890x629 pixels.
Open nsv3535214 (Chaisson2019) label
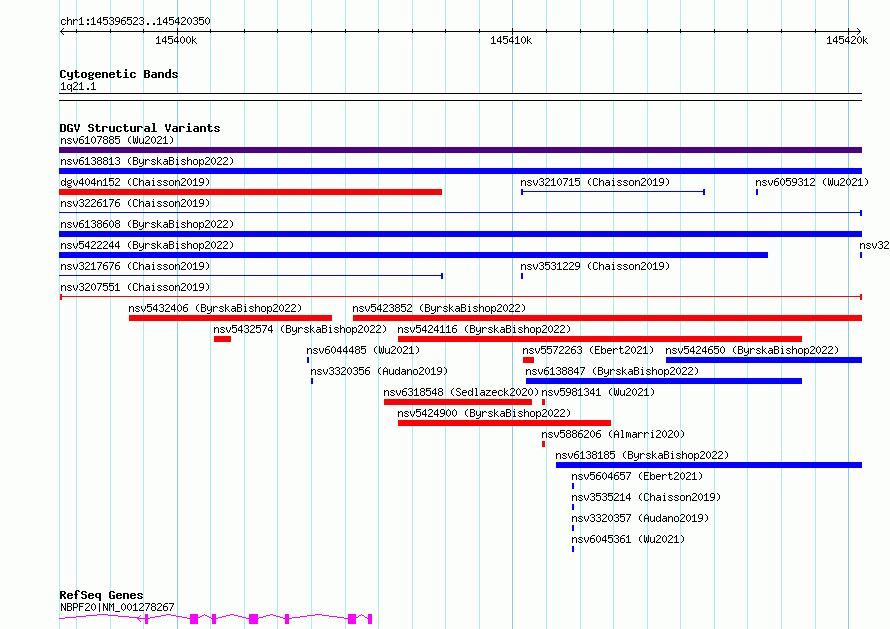point(646,497)
